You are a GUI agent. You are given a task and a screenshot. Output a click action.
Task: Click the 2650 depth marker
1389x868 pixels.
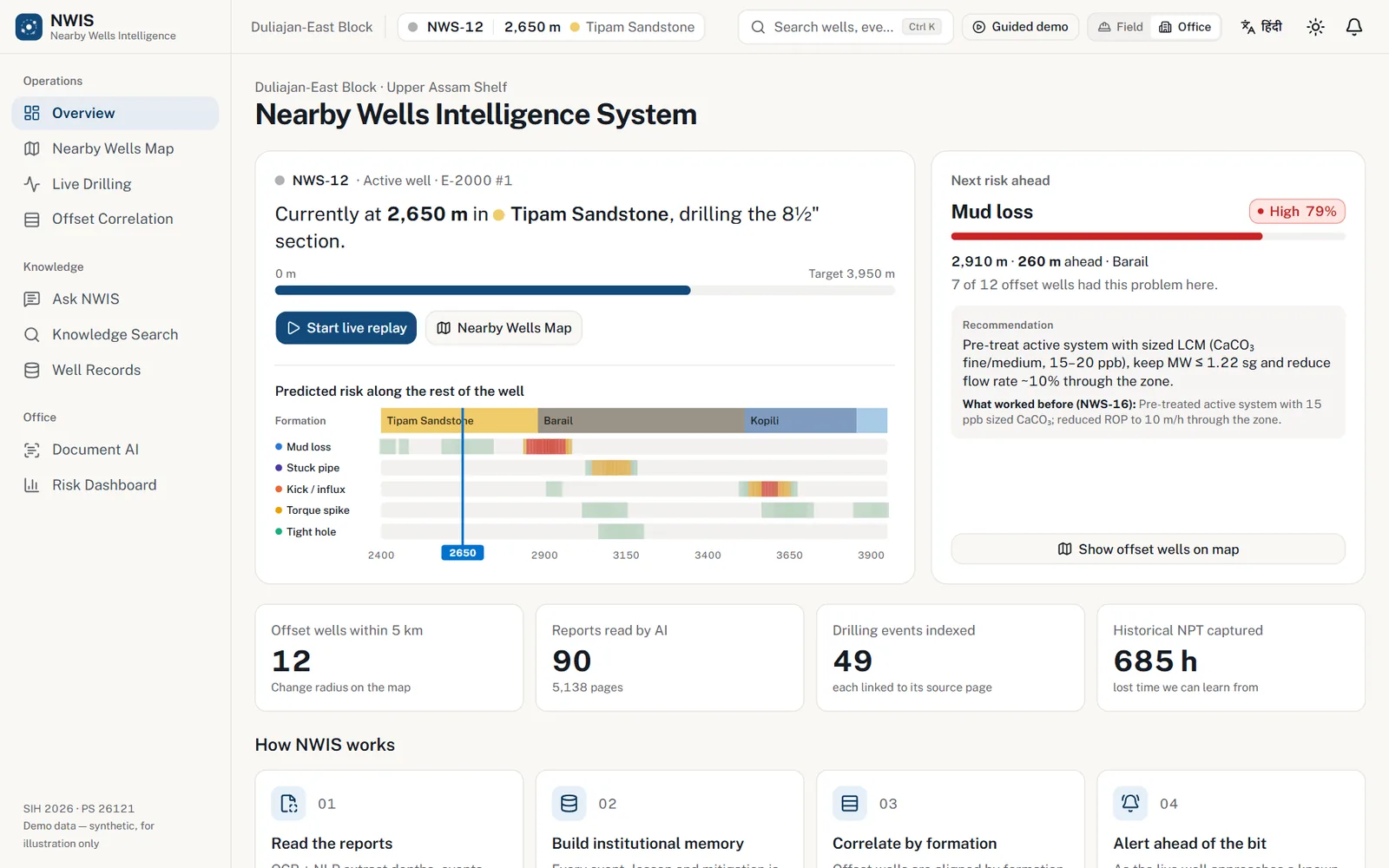pos(463,553)
